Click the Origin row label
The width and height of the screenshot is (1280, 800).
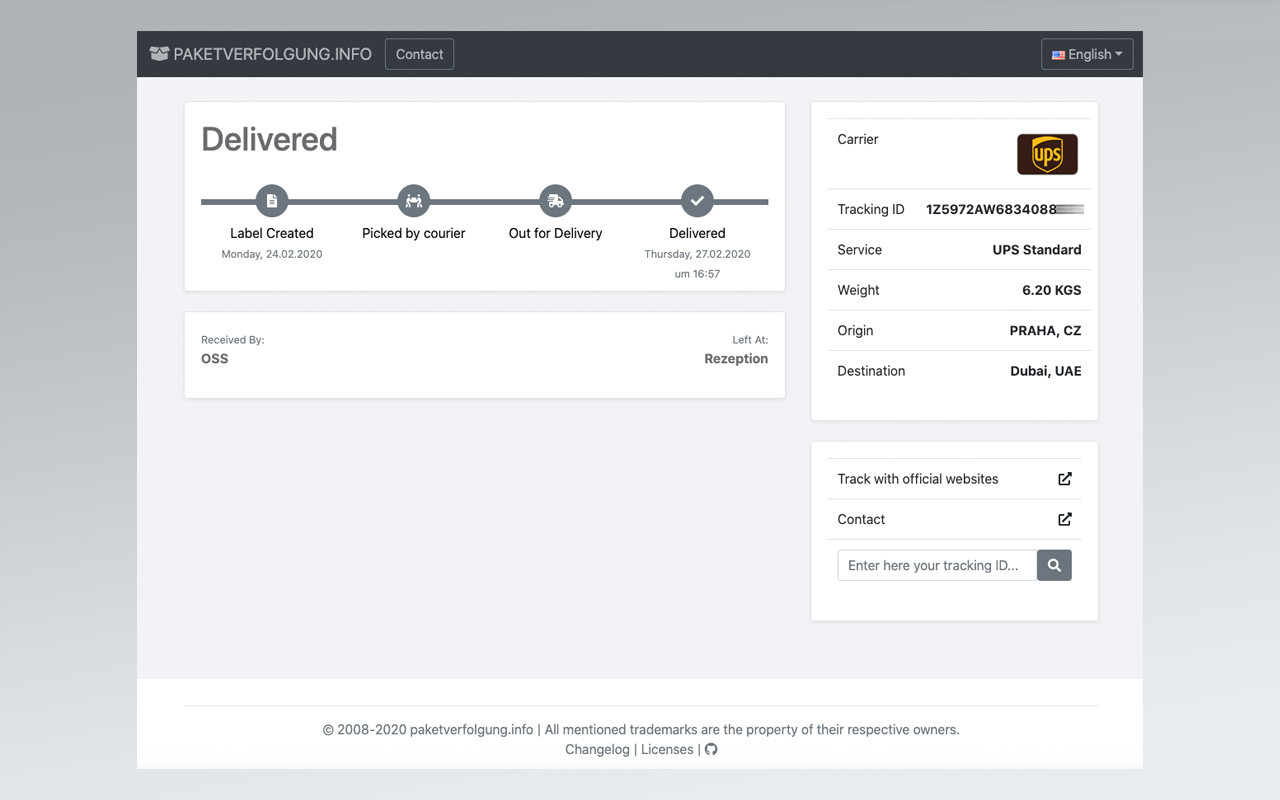click(856, 330)
